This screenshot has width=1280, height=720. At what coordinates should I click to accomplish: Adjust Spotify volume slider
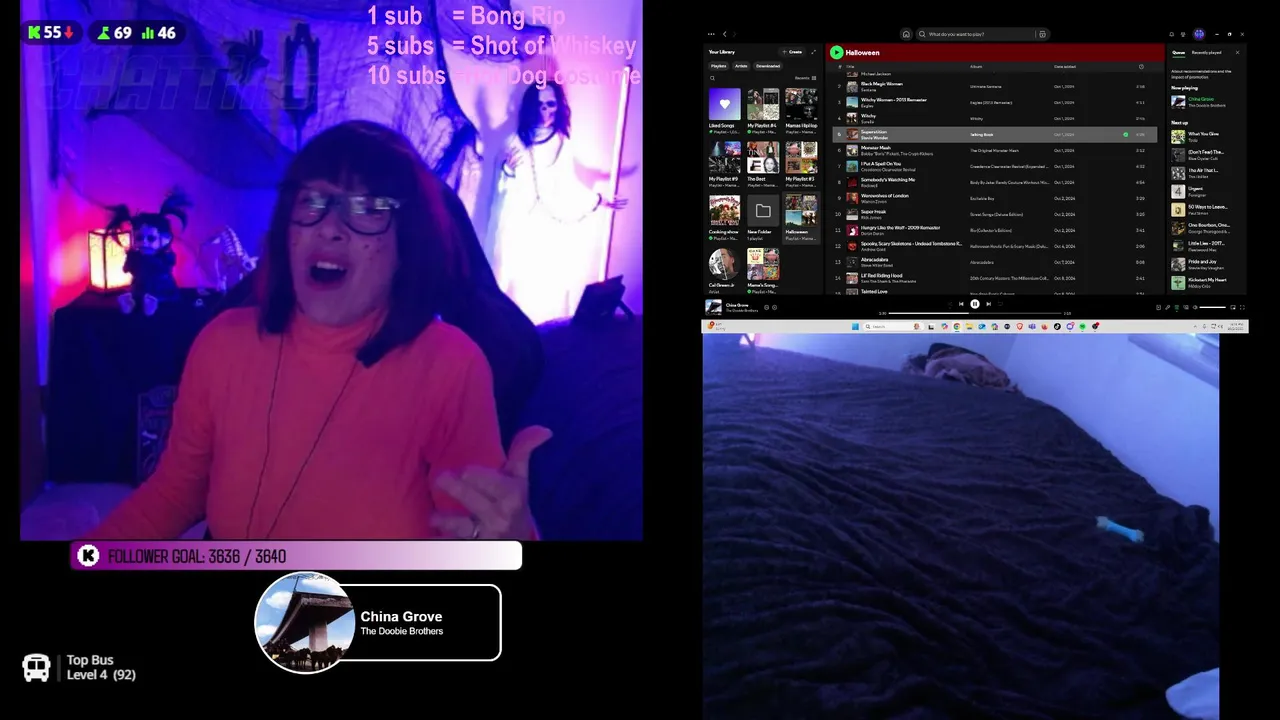pos(1213,307)
